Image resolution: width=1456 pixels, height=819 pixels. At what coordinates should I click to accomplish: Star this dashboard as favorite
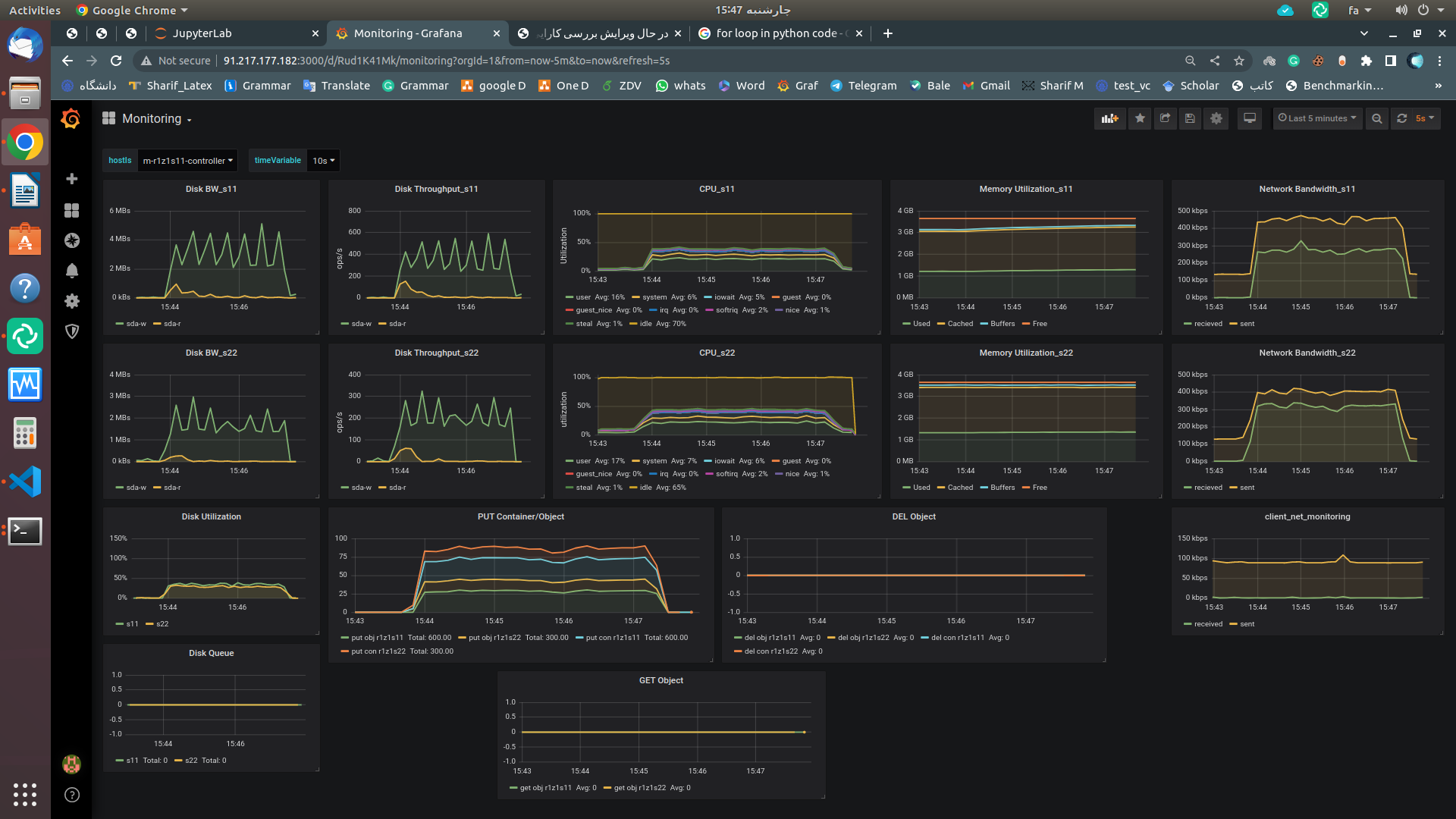click(x=1140, y=118)
